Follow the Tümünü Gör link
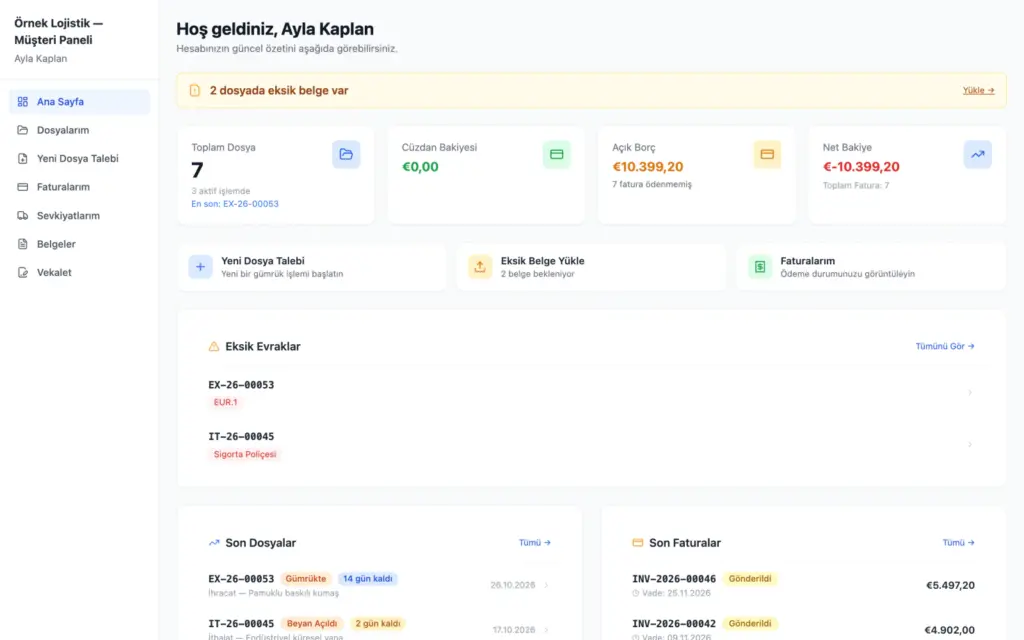This screenshot has width=1024, height=640. [945, 347]
